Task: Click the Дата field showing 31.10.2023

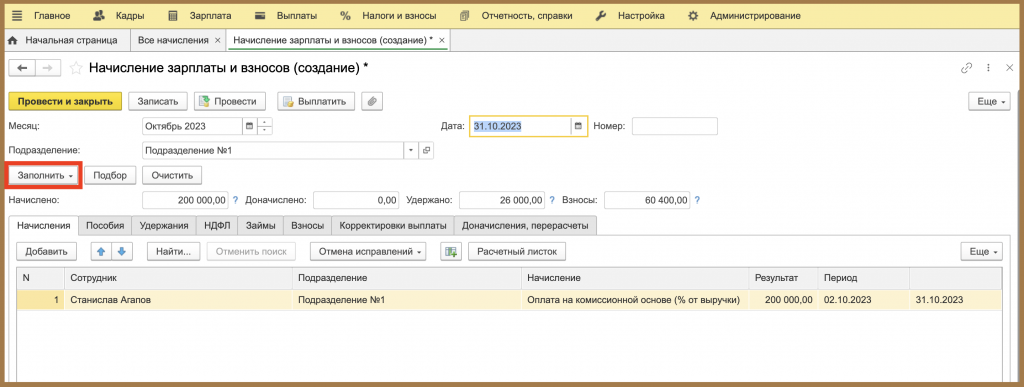Action: pos(520,127)
